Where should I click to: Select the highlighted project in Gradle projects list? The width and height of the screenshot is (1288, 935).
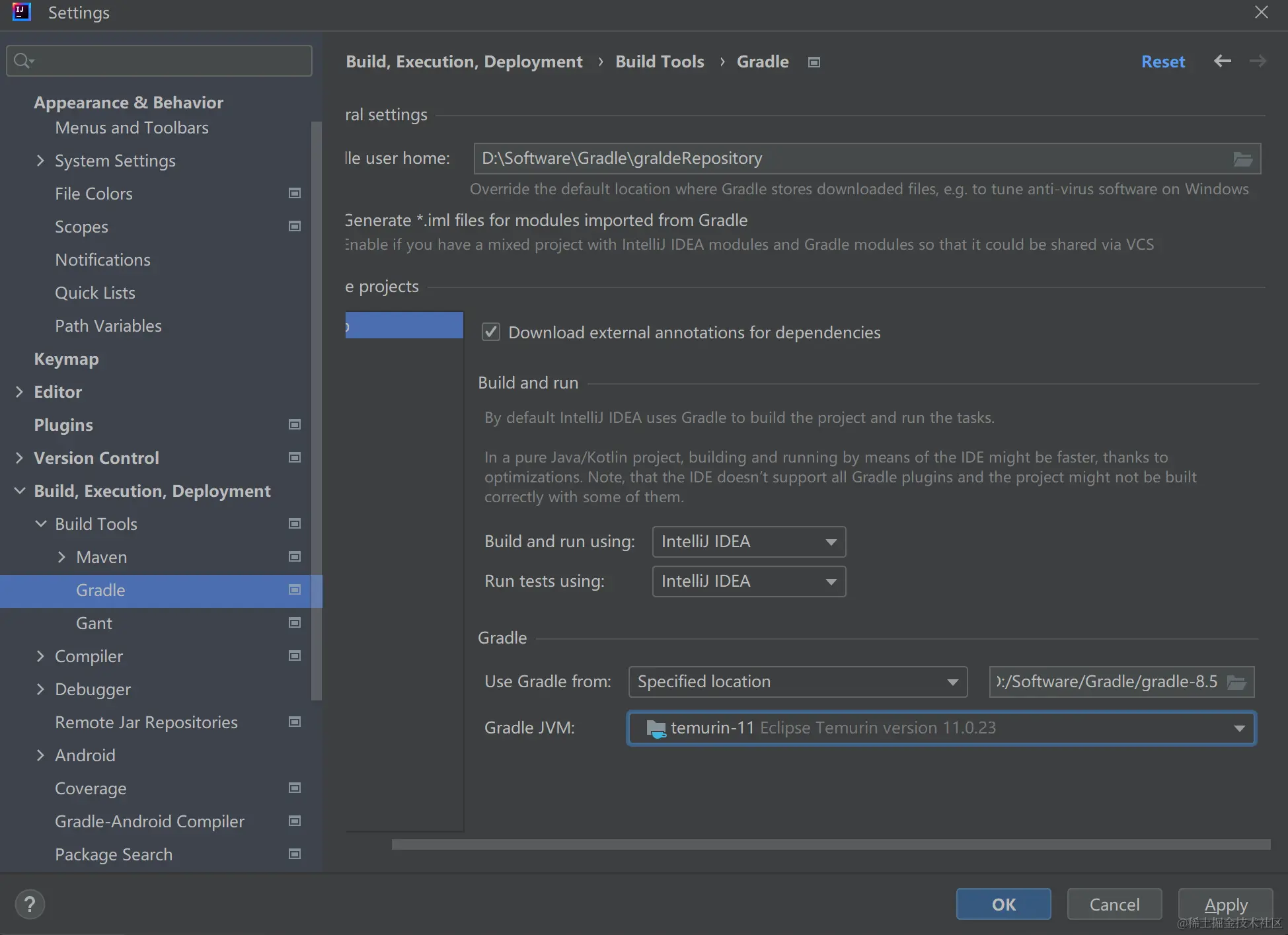tap(404, 325)
